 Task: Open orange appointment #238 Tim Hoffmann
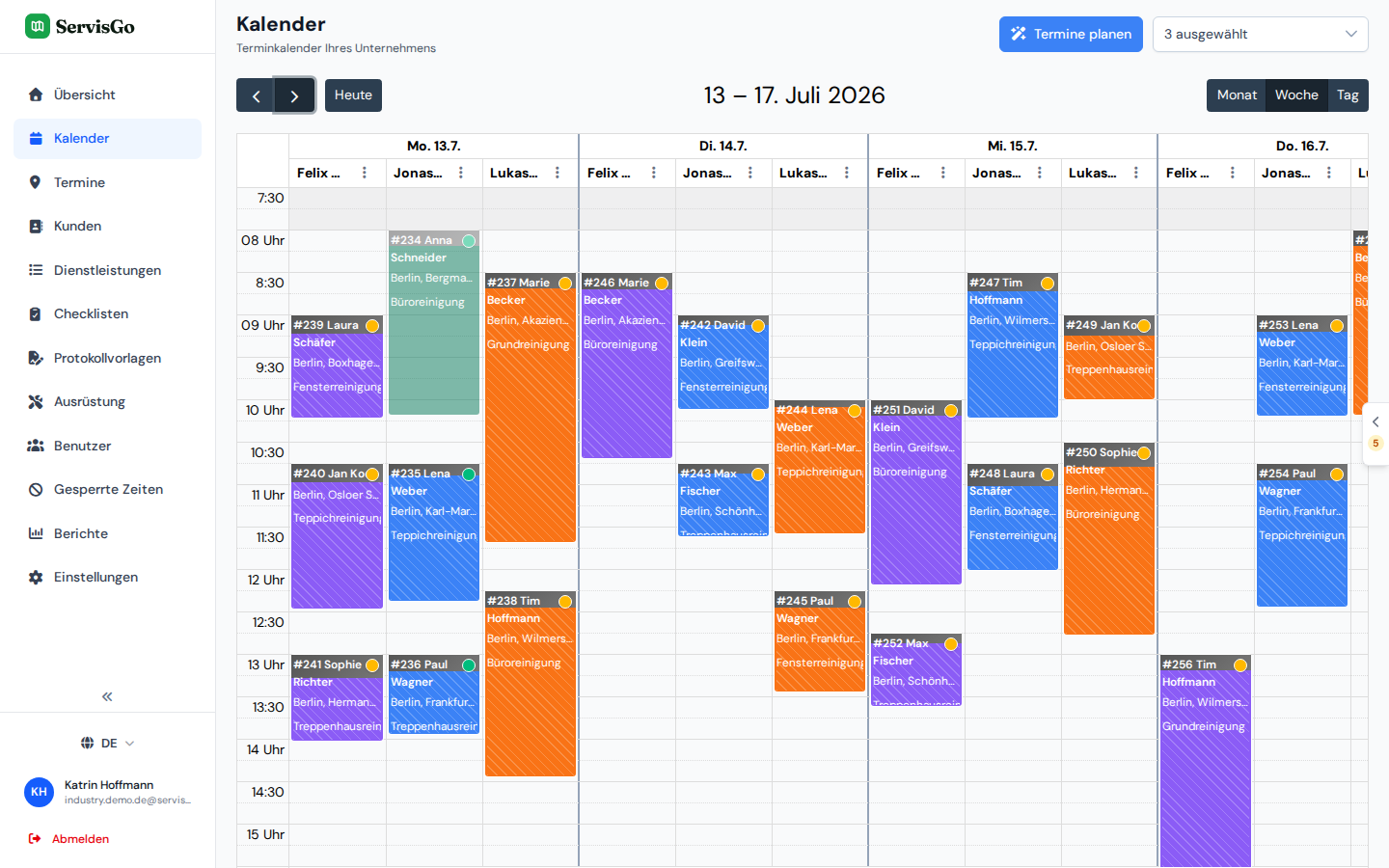coord(531,684)
